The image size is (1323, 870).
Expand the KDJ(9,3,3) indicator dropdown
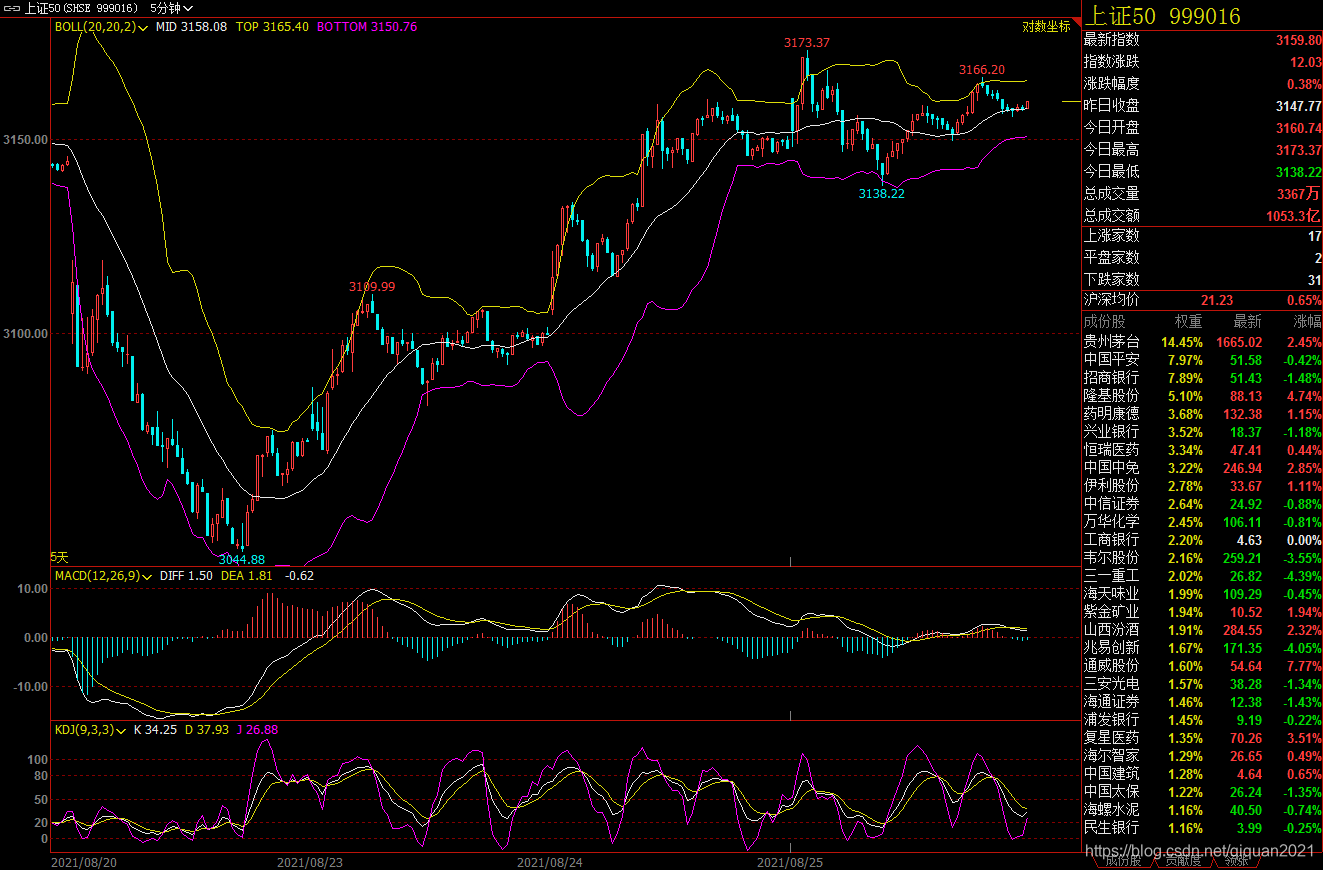click(x=90, y=730)
